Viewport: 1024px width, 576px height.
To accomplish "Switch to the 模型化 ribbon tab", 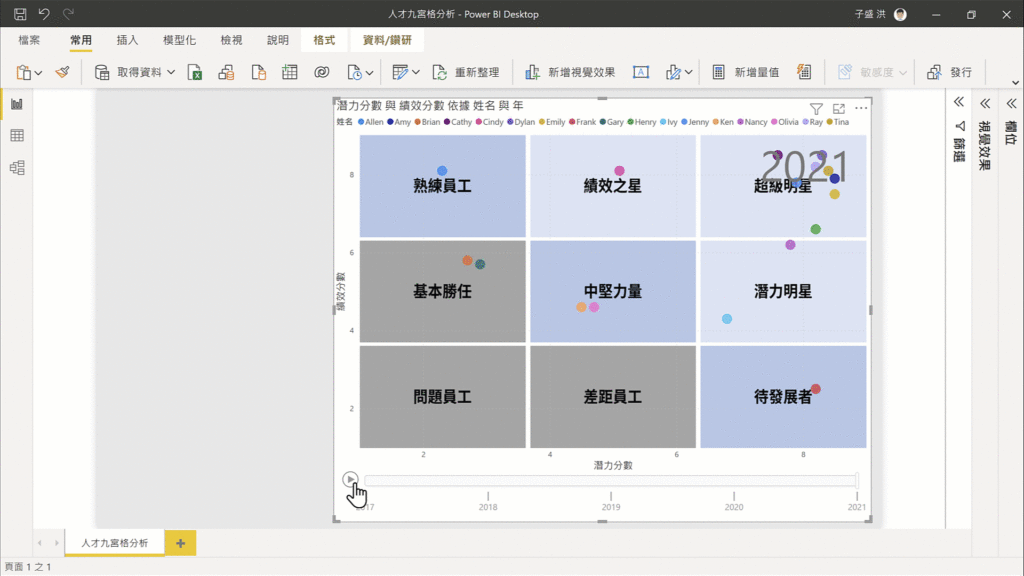I will [179, 40].
